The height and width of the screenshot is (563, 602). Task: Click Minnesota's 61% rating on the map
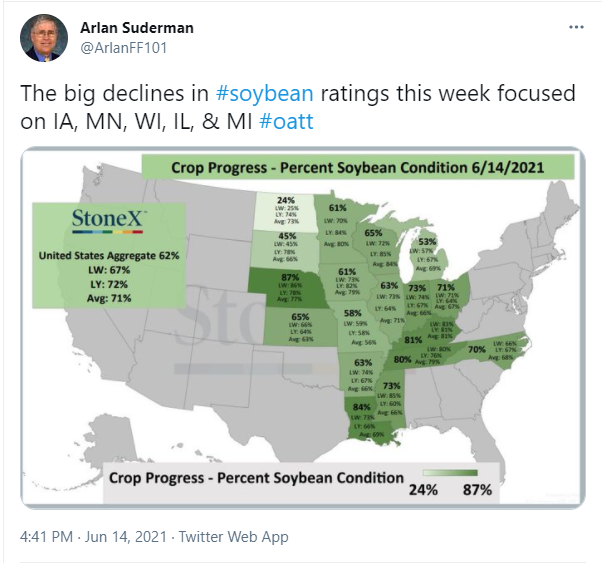pos(337,208)
